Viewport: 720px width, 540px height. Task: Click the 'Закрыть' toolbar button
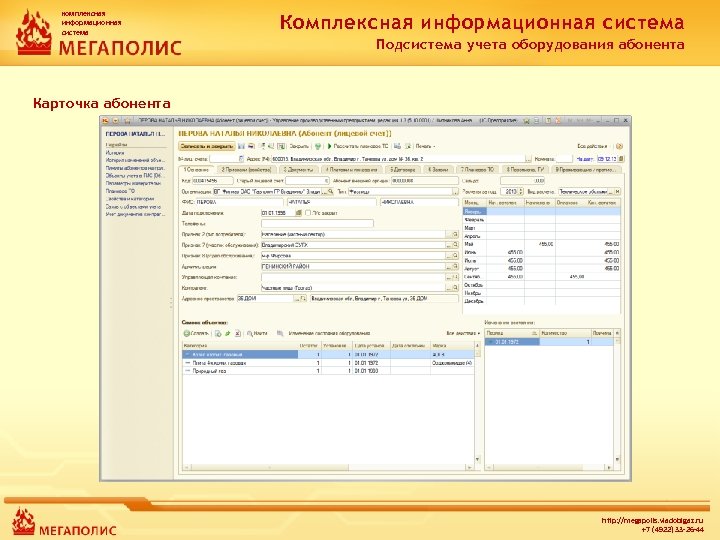[x=299, y=146]
